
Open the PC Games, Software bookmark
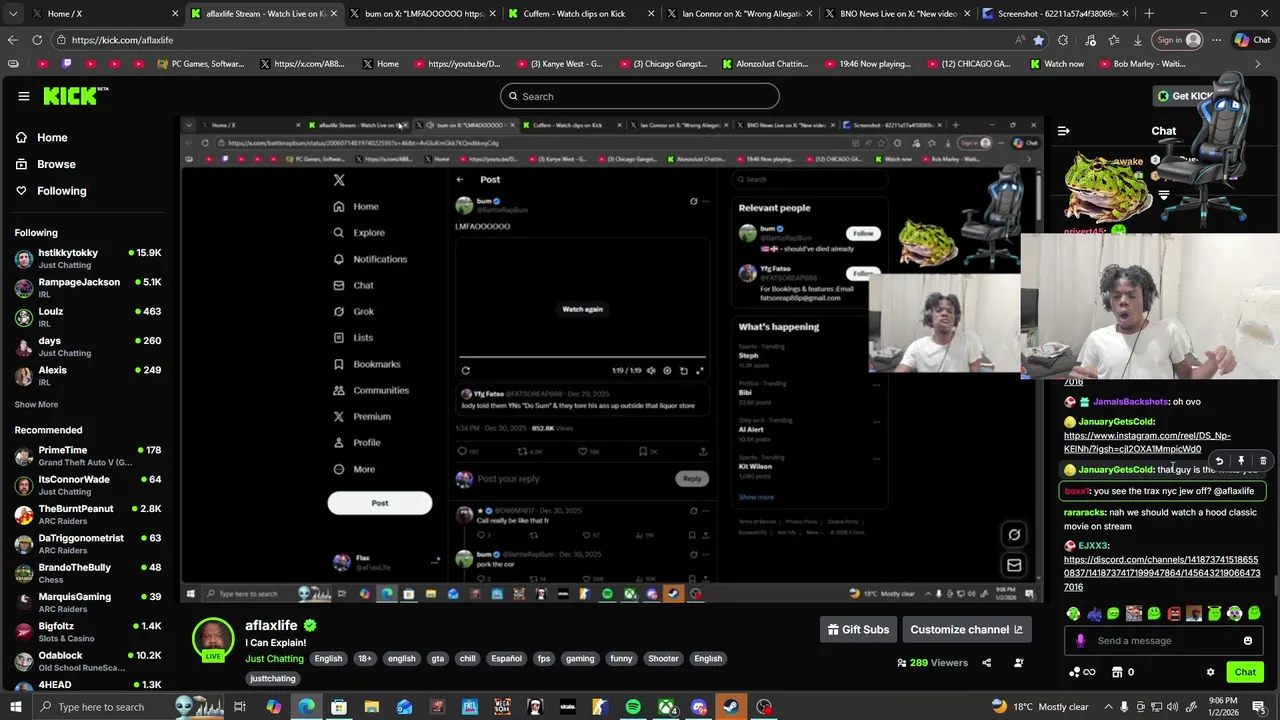pos(201,64)
